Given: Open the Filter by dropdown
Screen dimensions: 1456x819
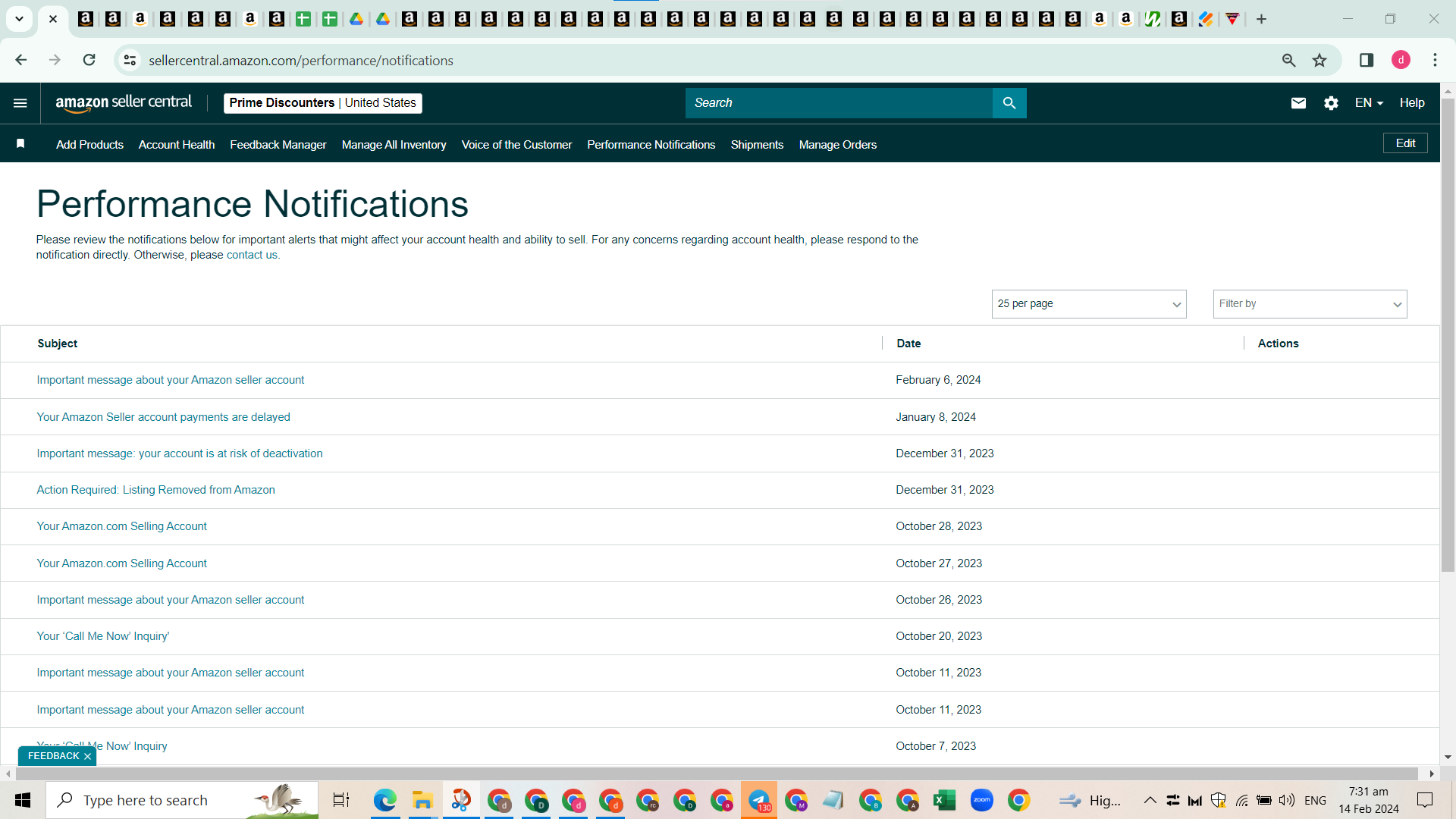Looking at the screenshot, I should pyautogui.click(x=1310, y=304).
